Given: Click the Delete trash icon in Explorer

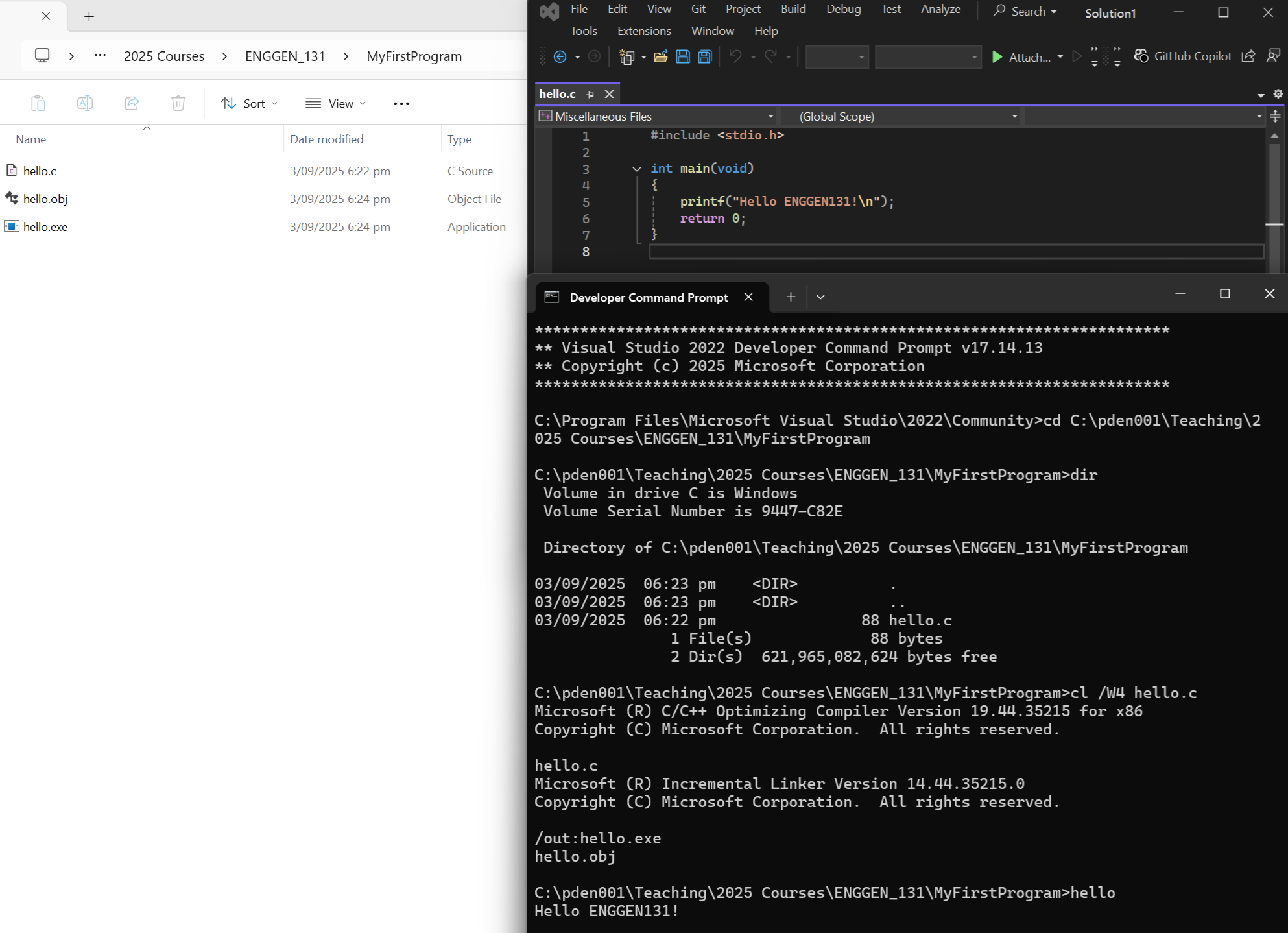Looking at the screenshot, I should [178, 103].
